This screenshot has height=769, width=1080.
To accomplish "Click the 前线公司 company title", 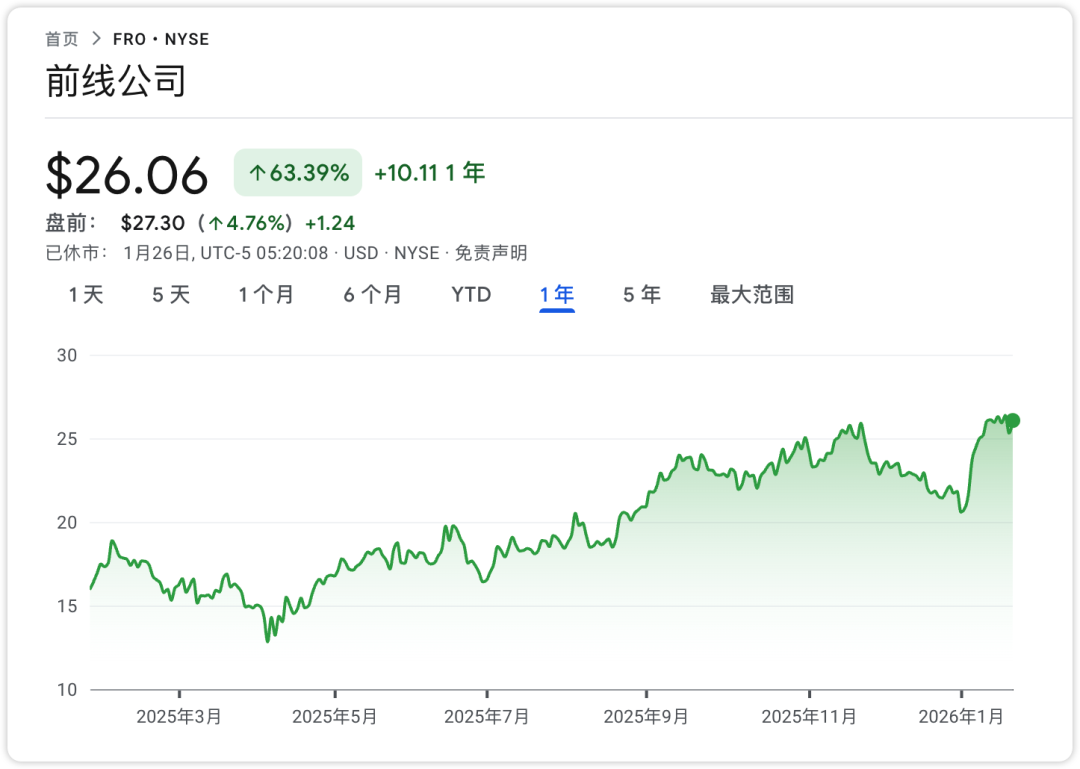I will (116, 82).
